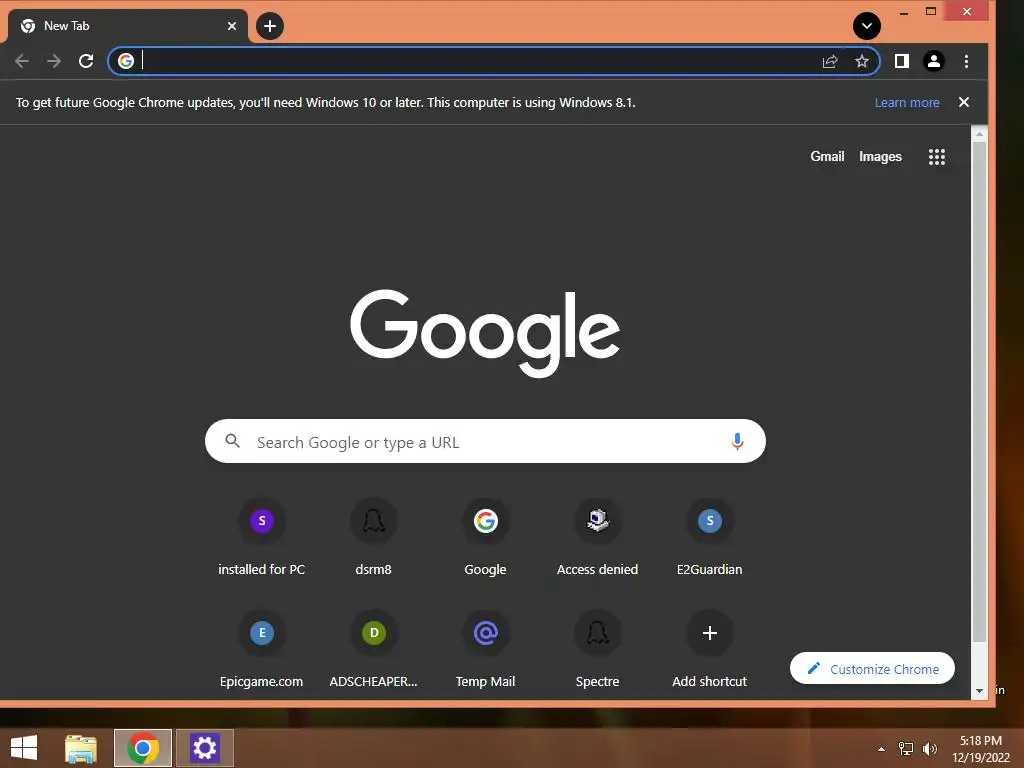1024x768 pixels.
Task: Open Spectre shortcut
Action: coord(598,649)
